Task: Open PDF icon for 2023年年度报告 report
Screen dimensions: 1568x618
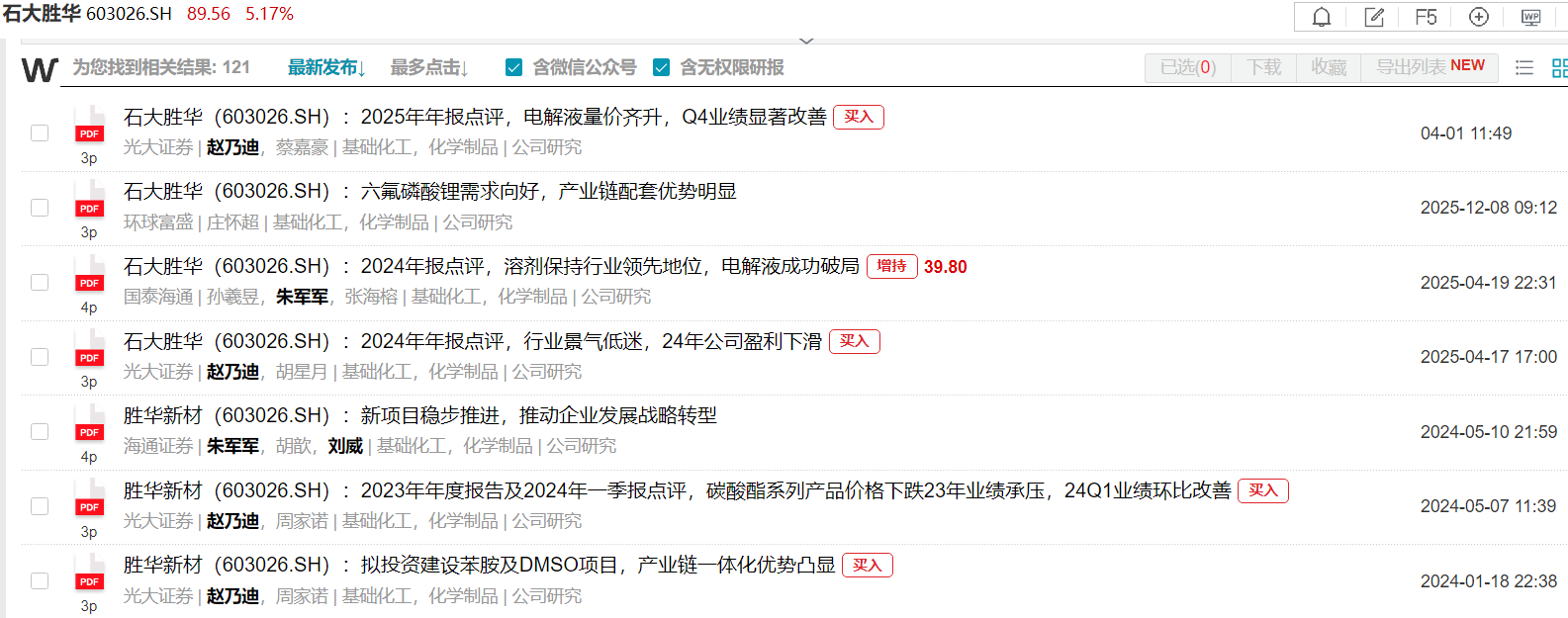Action: (89, 499)
